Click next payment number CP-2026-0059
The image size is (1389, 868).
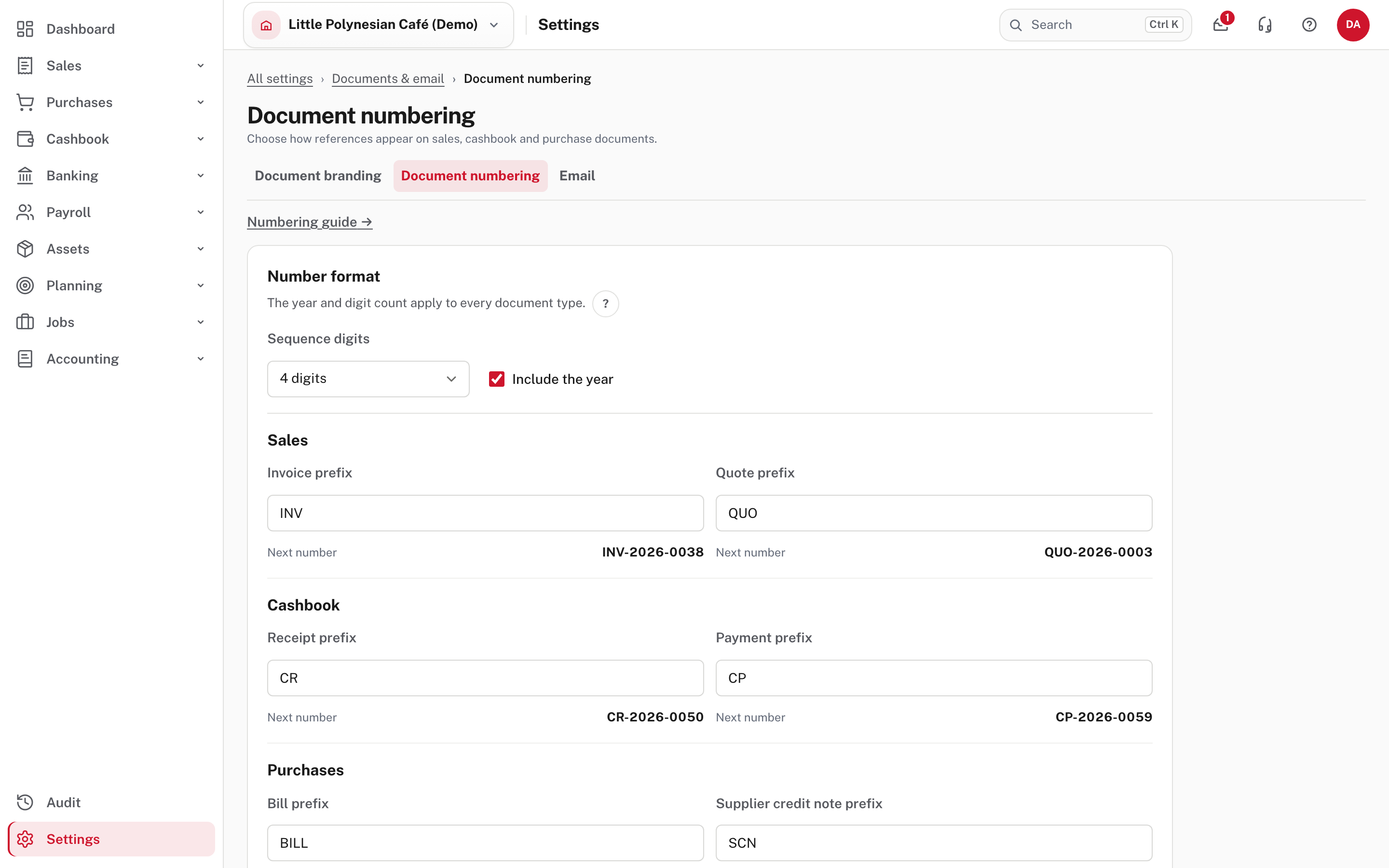[x=1104, y=717]
